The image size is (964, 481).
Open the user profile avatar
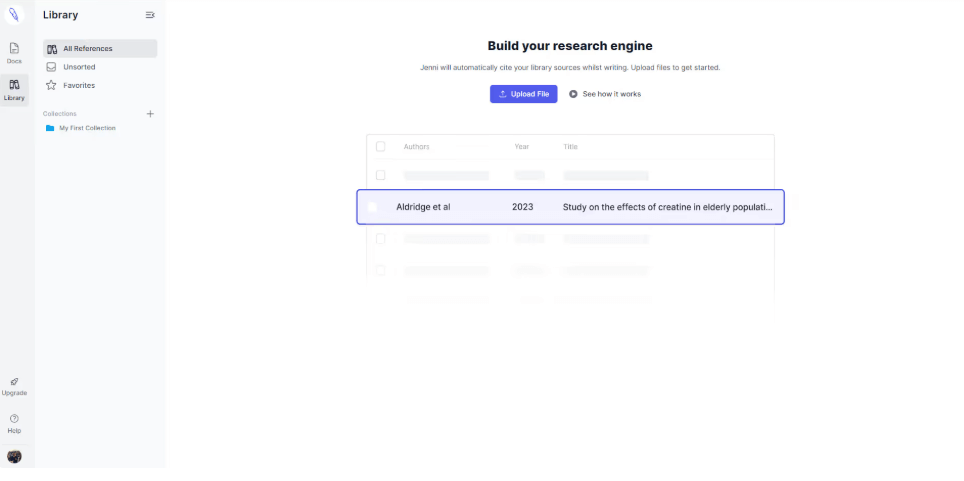(14, 457)
